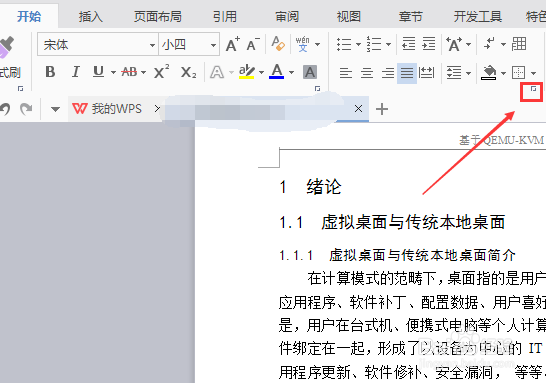Open the 章节 tab

411,16
